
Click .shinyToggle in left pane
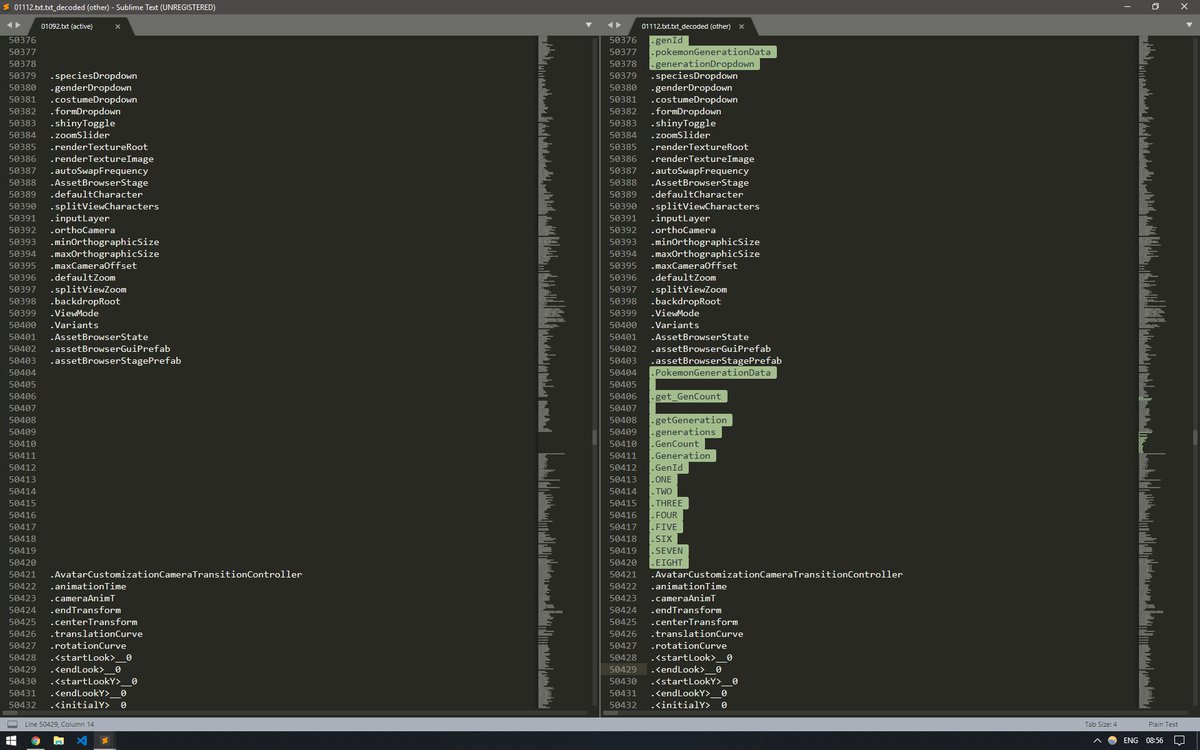click(83, 123)
